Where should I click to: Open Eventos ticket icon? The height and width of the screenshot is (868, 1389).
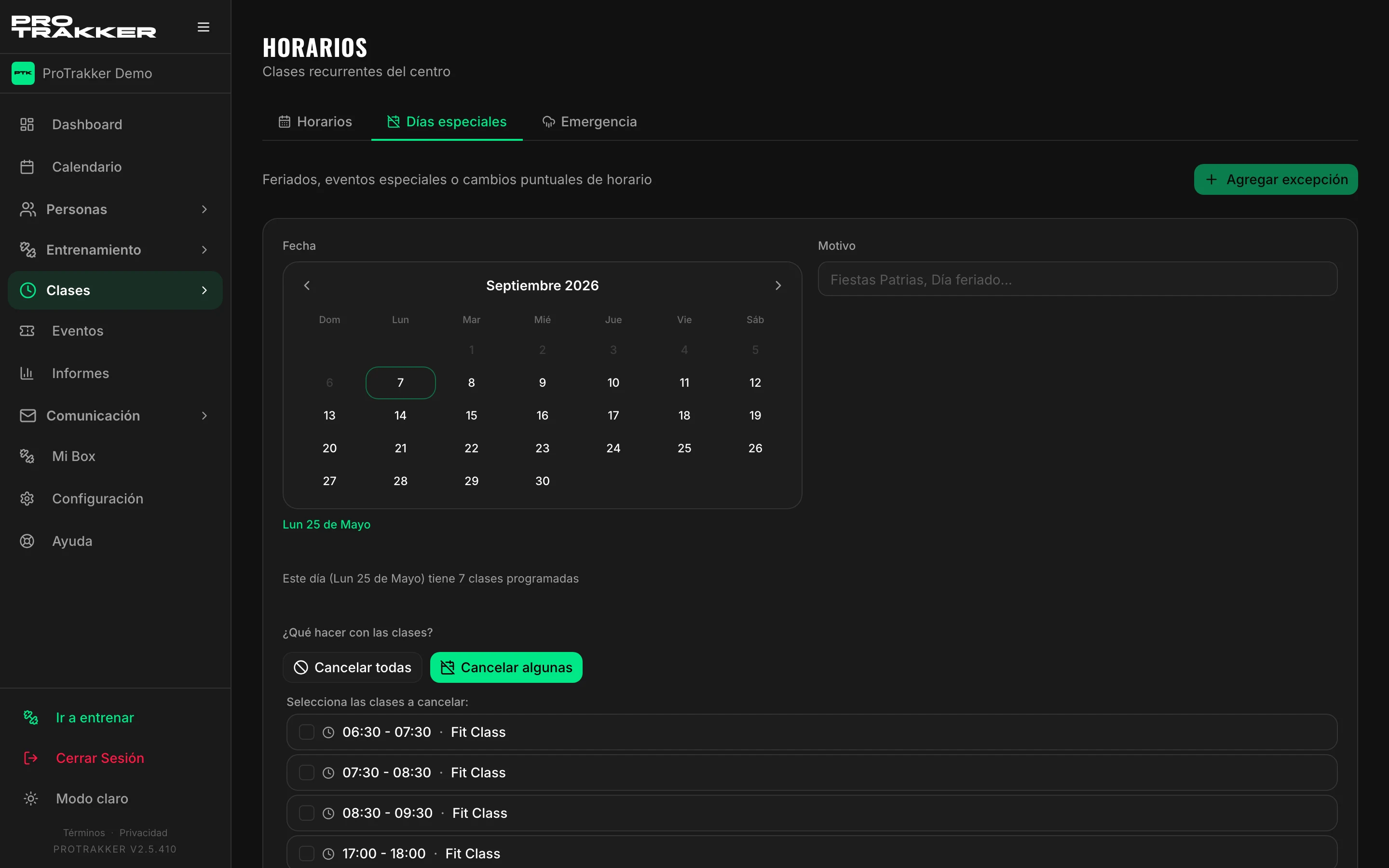click(27, 331)
